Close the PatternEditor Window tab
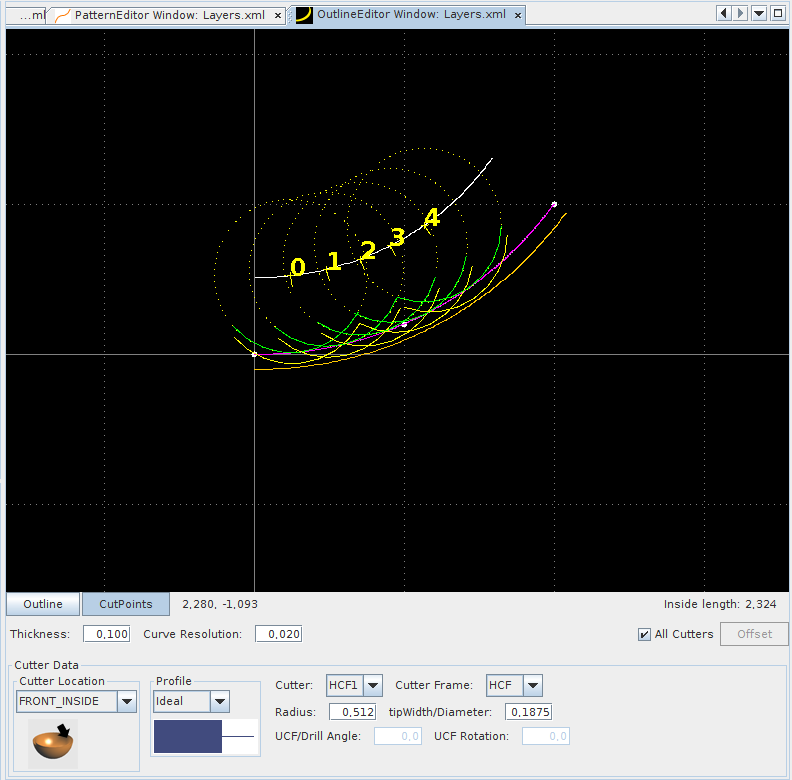Image resolution: width=792 pixels, height=780 pixels. pos(277,16)
